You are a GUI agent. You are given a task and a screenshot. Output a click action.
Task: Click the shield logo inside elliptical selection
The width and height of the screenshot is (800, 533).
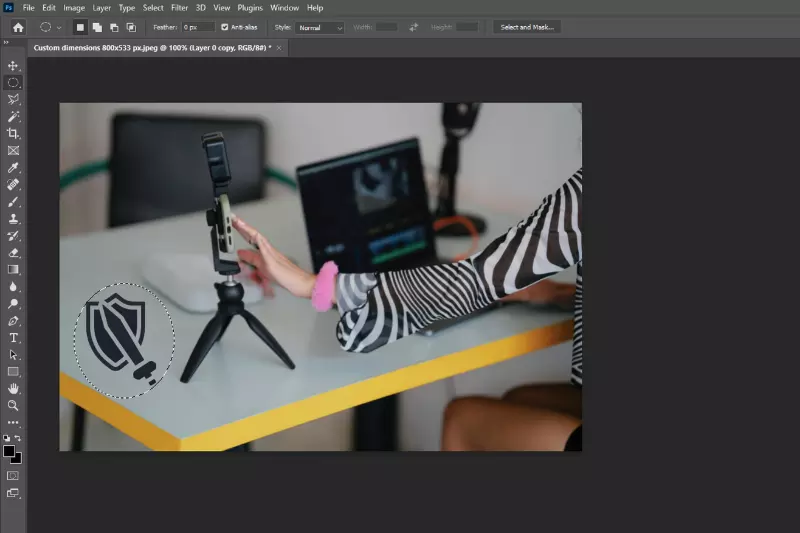[x=121, y=337]
